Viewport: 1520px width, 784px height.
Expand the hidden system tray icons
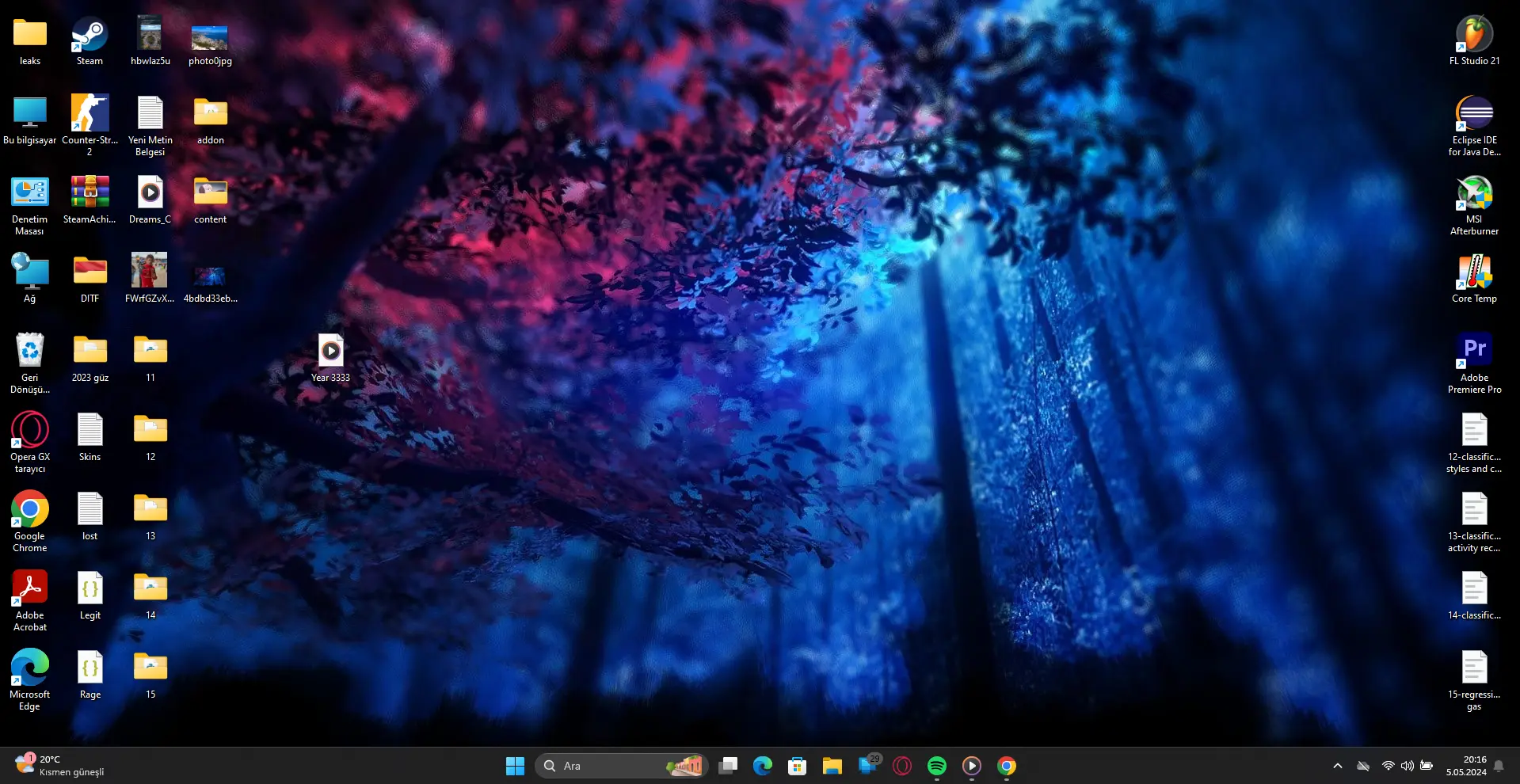[x=1338, y=766]
